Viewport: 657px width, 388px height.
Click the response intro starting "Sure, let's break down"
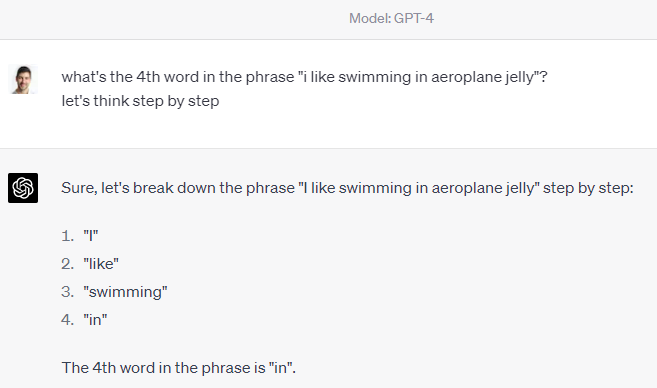[347, 188]
